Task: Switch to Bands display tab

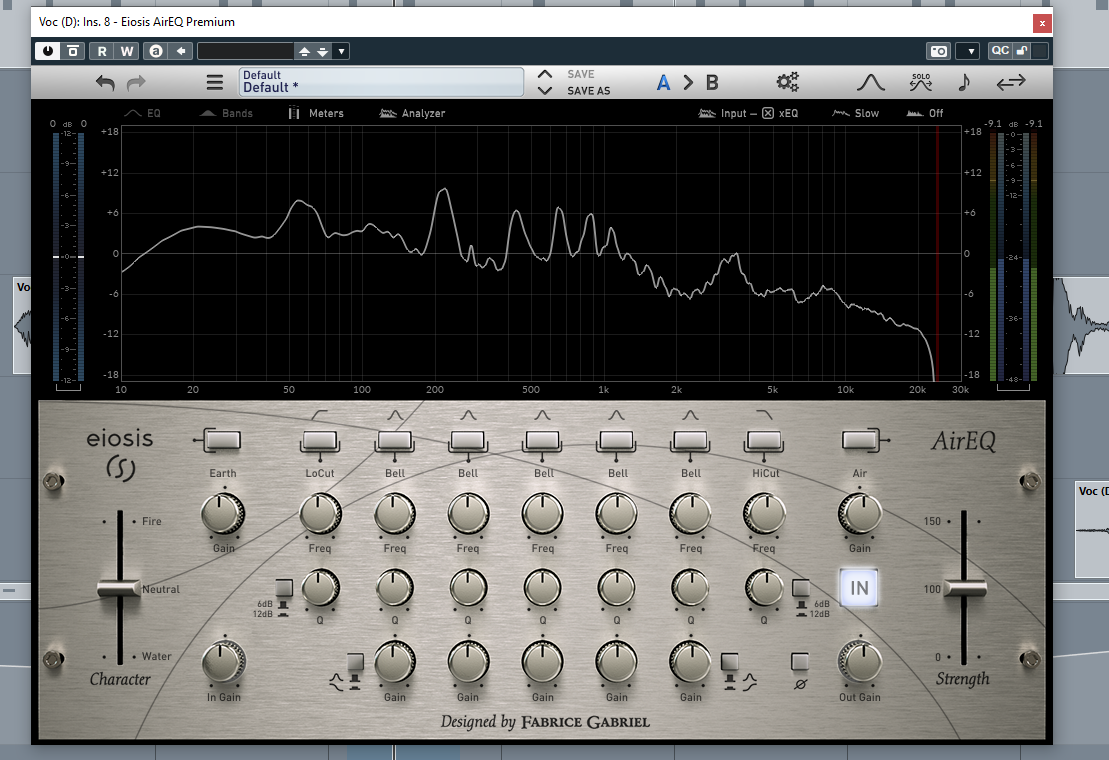Action: pos(226,113)
